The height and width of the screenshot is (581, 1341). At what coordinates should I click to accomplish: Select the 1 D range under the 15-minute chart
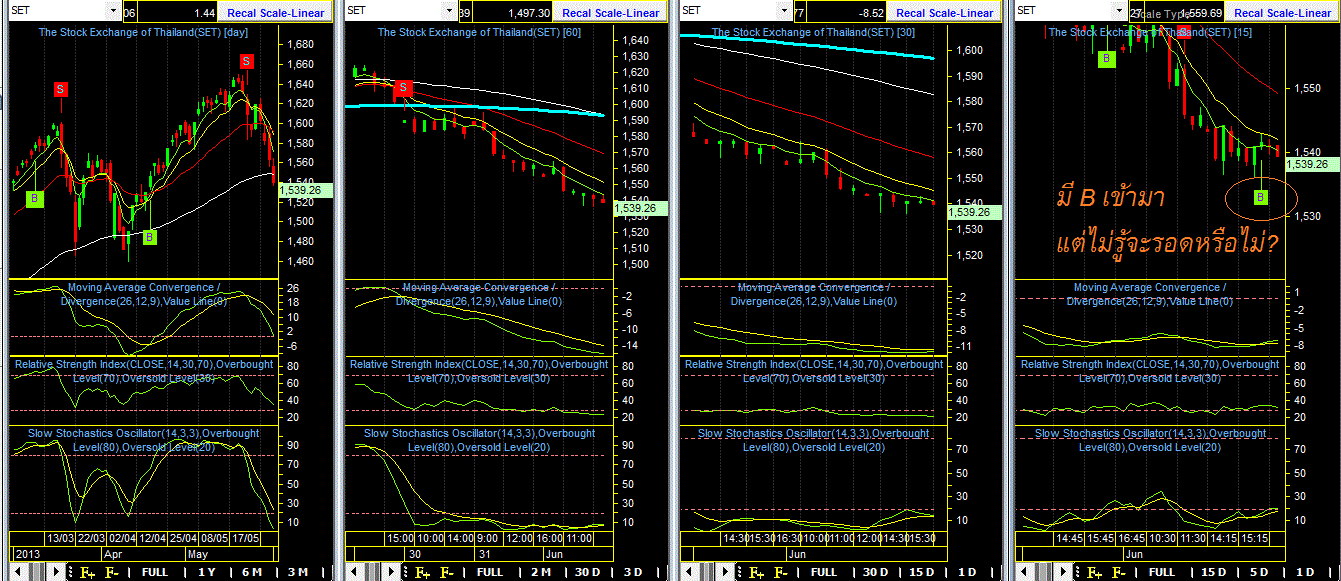[x=1305, y=572]
